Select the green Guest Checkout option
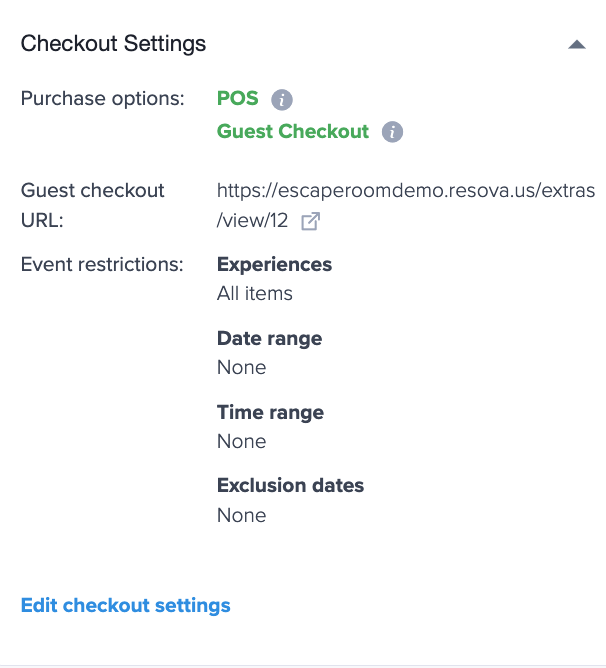606x668 pixels. (293, 131)
